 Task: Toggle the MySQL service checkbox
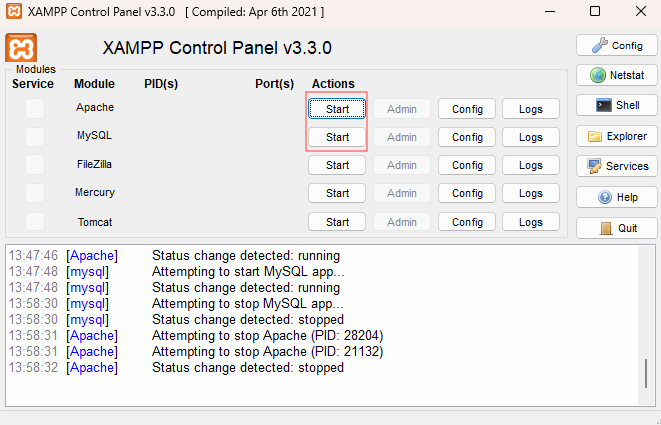point(35,137)
